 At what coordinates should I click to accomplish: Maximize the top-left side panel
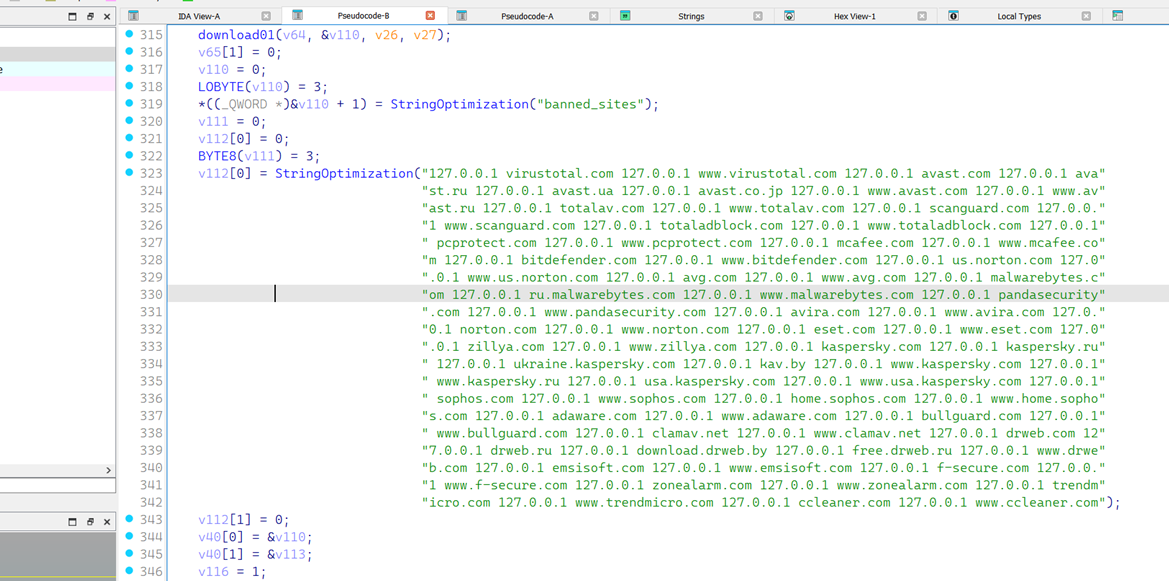click(72, 16)
